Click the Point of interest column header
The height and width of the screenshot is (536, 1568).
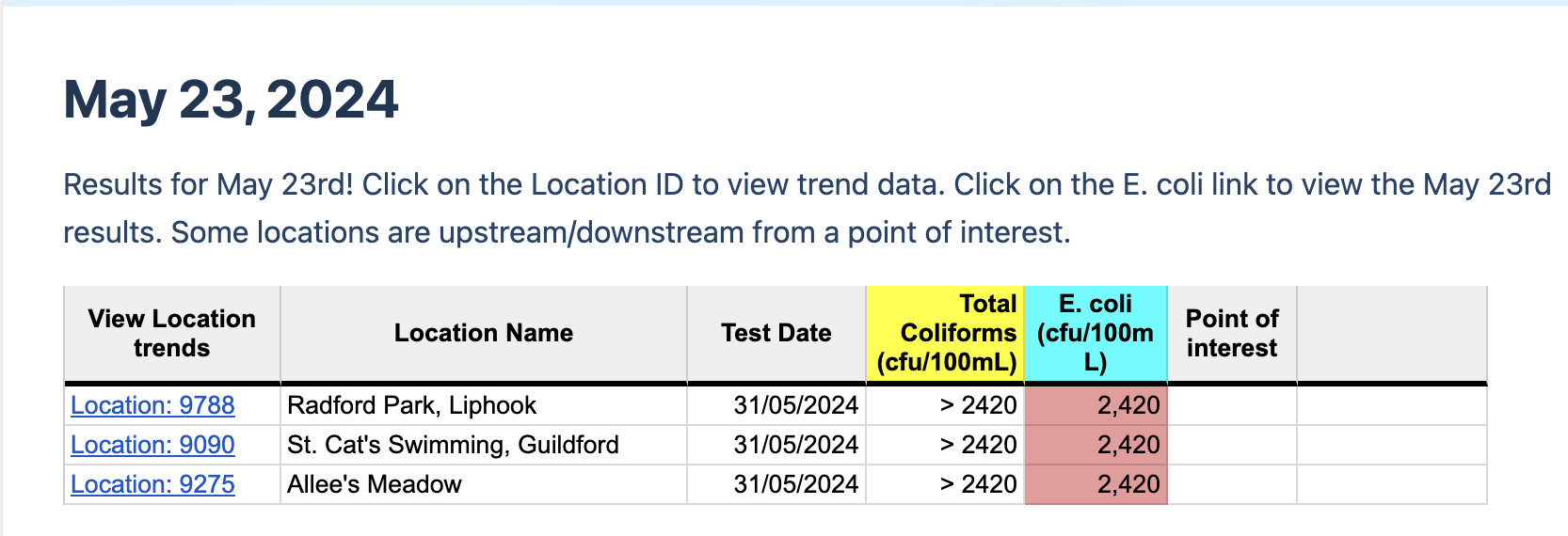1232,334
